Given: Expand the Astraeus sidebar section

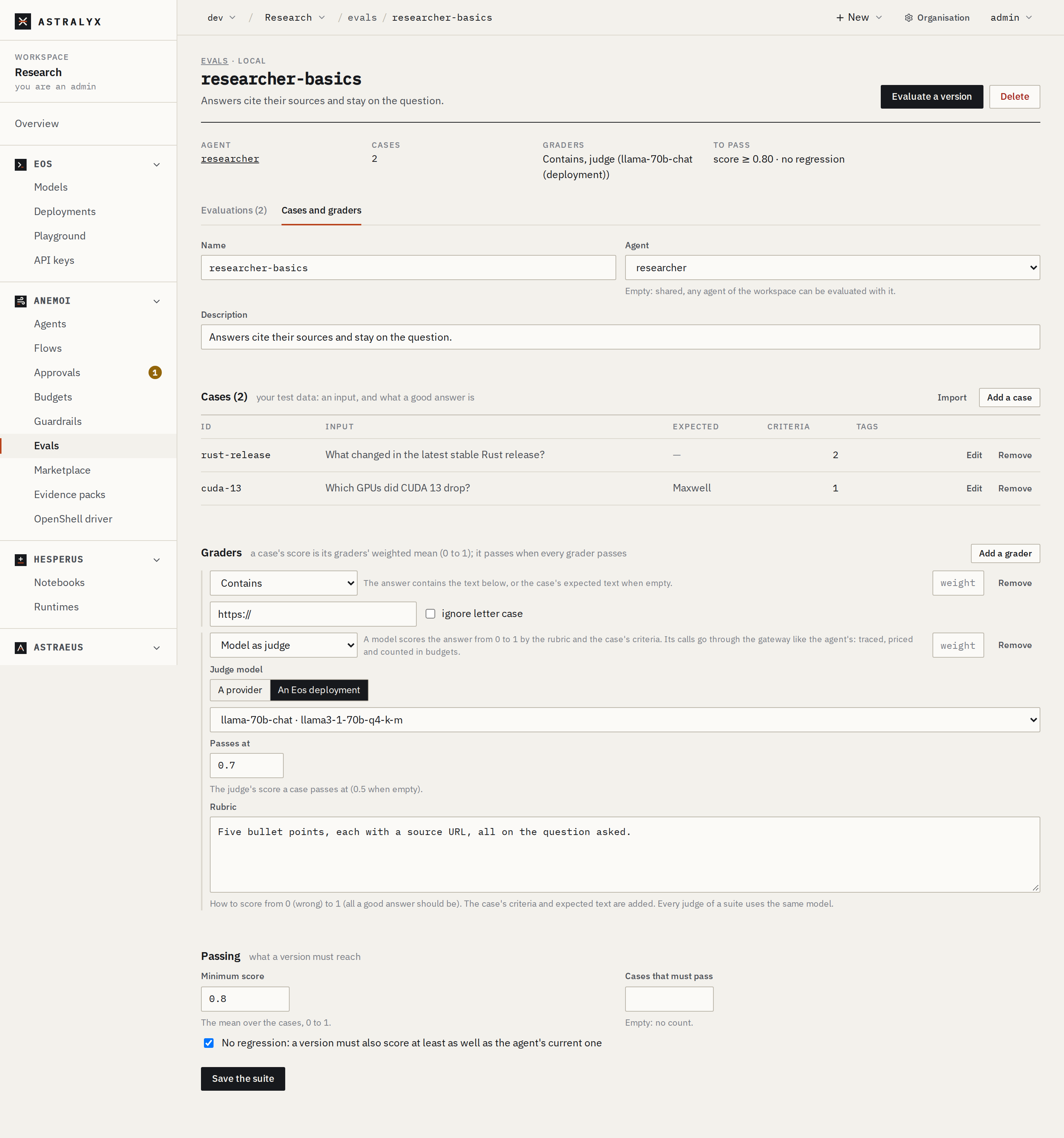Looking at the screenshot, I should click(x=156, y=648).
